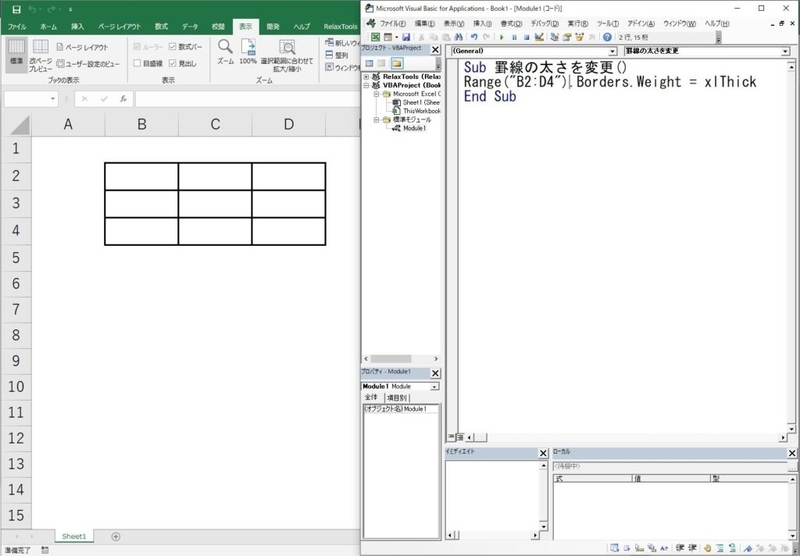Collapse the 標準モジュール folder node
Screen dimensions: 800x556
(377, 120)
